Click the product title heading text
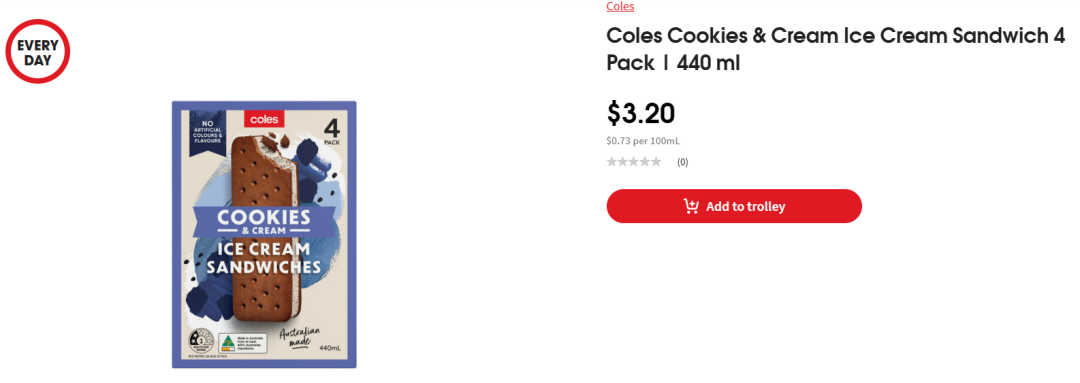The height and width of the screenshot is (383, 1080). click(835, 50)
